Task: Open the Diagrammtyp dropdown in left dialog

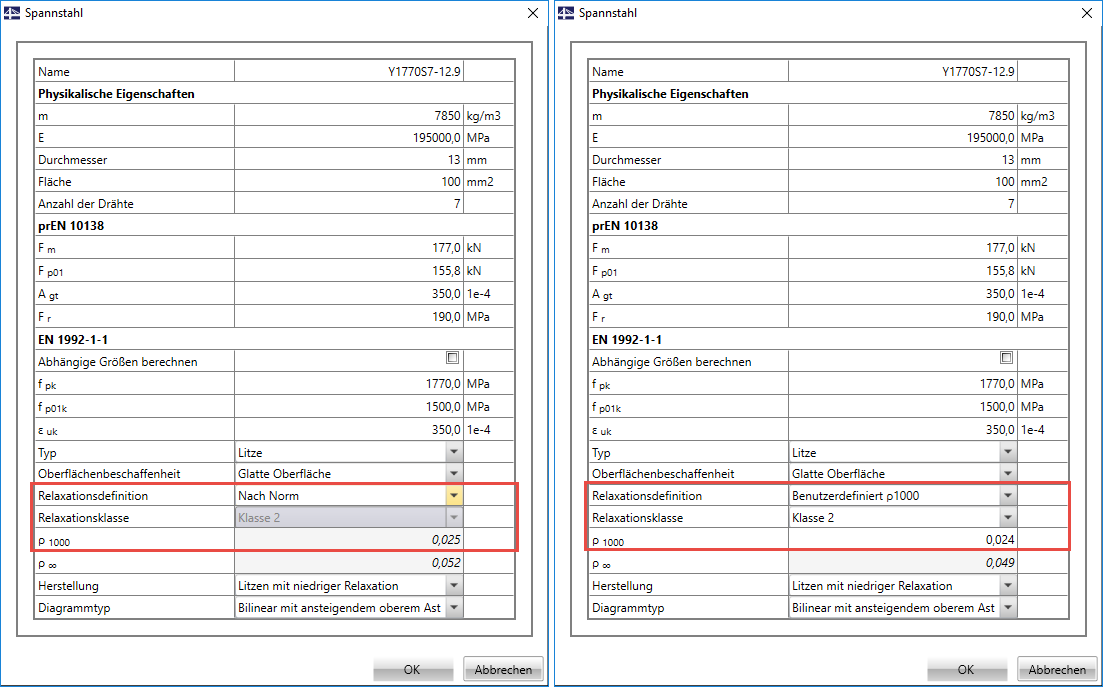Action: (453, 608)
